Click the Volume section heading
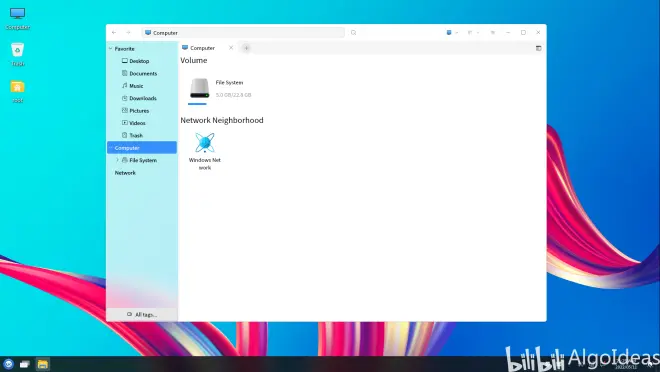 [x=194, y=61]
